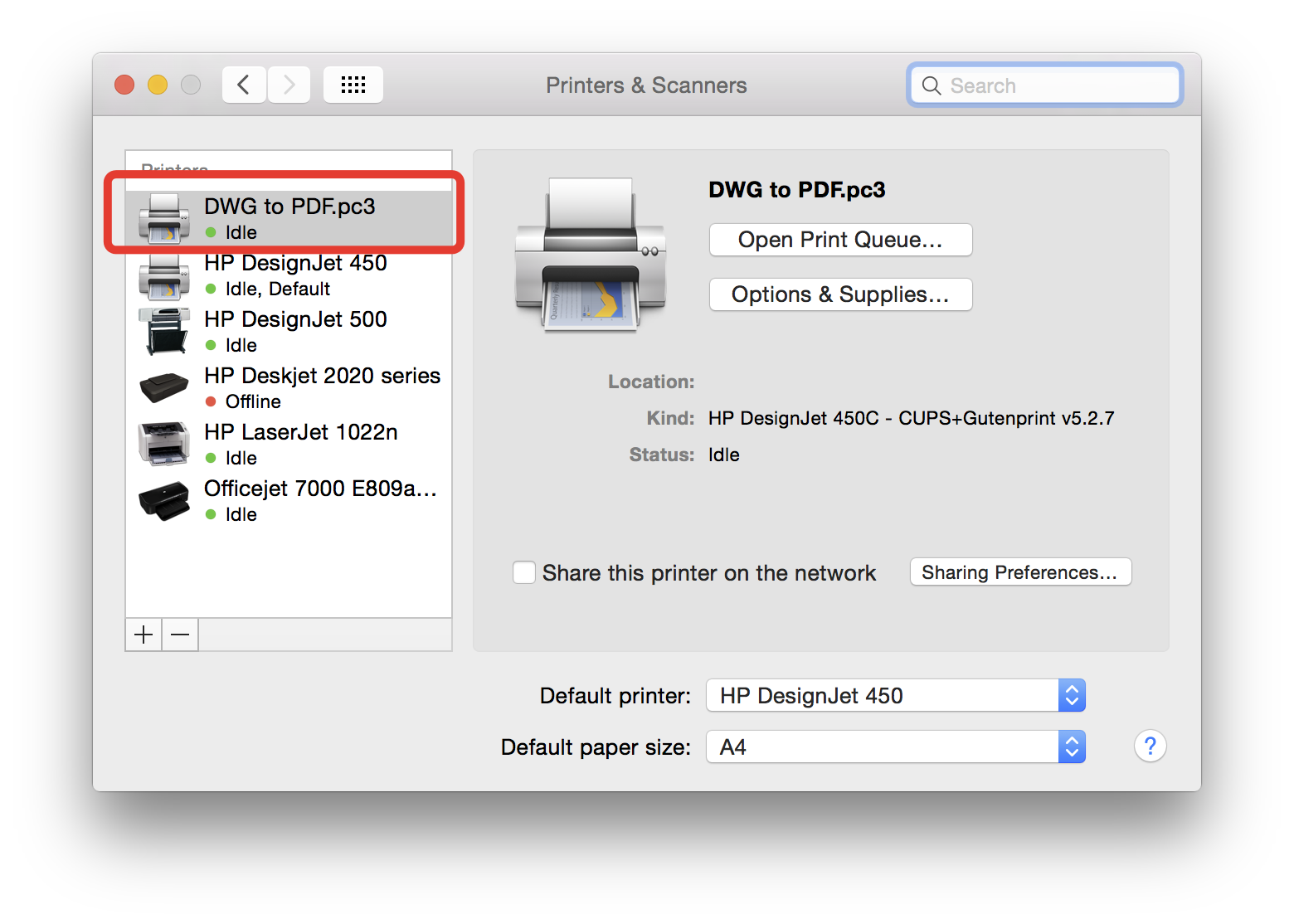This screenshot has width=1294, height=924.
Task: Select DWG to PDF.pc3 printer entry
Action: point(289,217)
